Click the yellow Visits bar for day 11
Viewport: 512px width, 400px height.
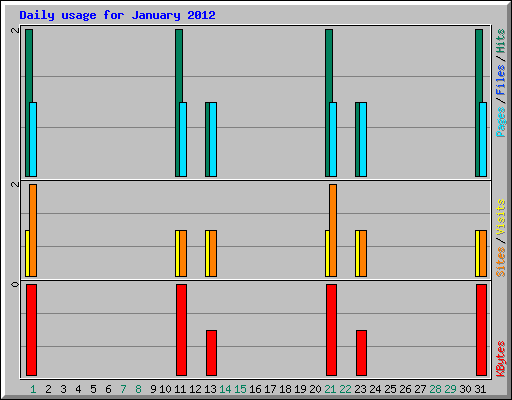(x=177, y=253)
